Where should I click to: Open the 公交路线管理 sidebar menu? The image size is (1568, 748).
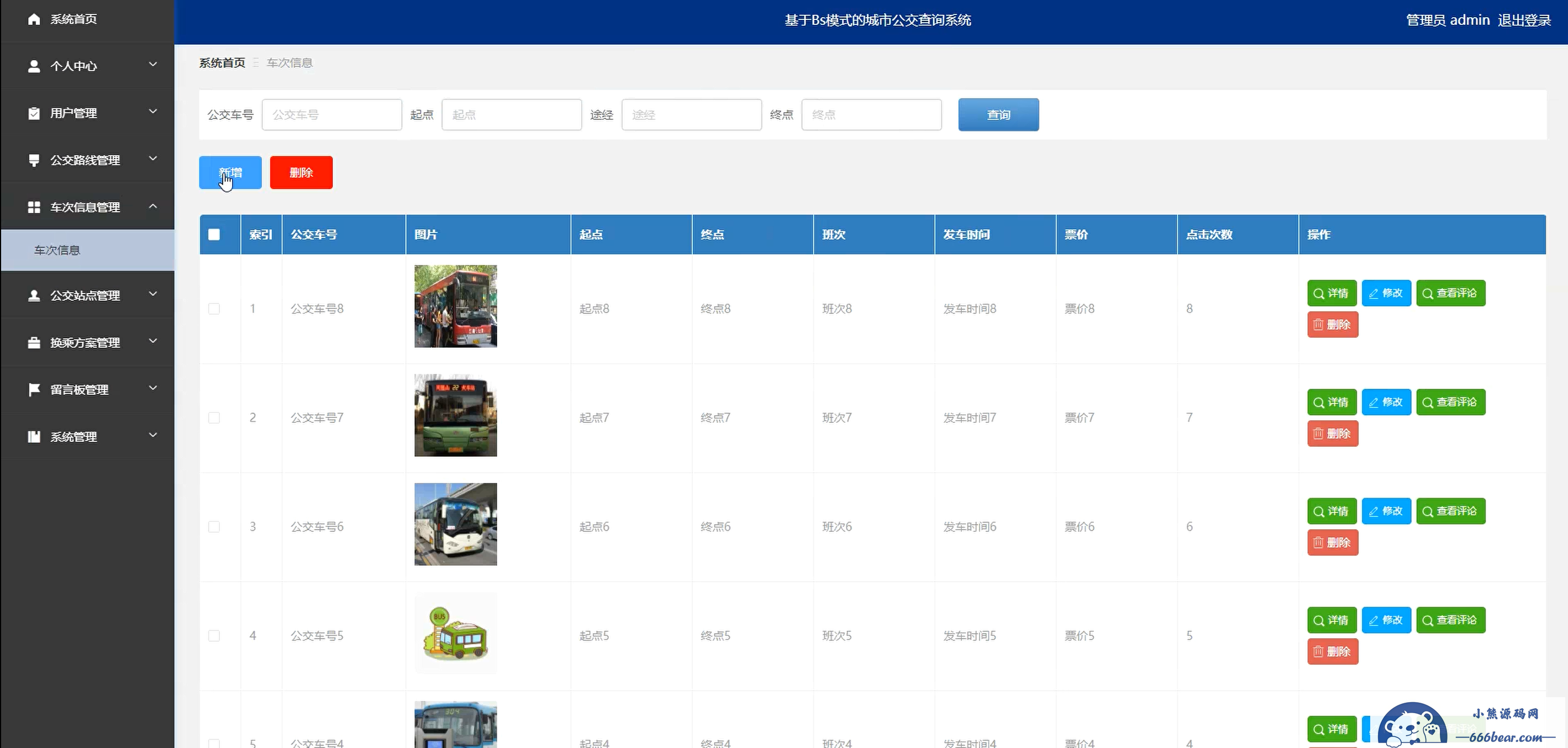88,160
